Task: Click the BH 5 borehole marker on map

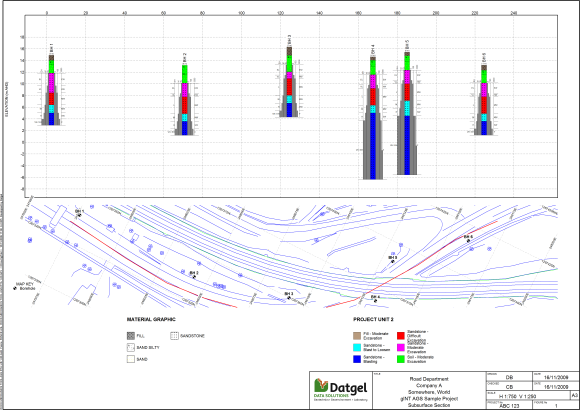Action: (393, 261)
